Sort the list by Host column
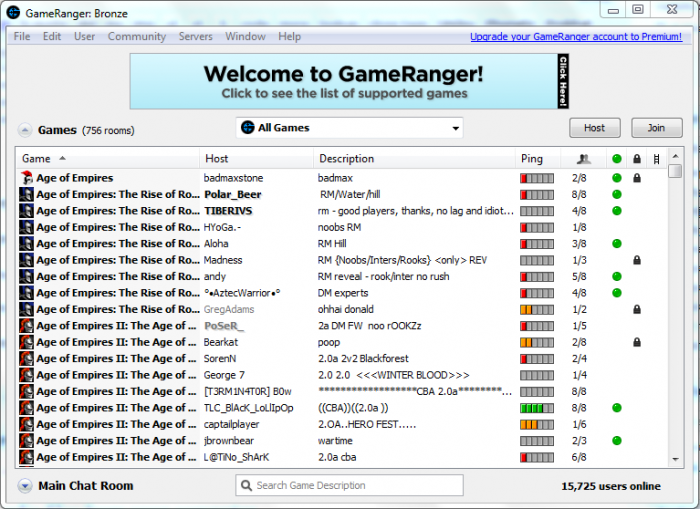Image resolution: width=700 pixels, height=509 pixels. pos(256,159)
